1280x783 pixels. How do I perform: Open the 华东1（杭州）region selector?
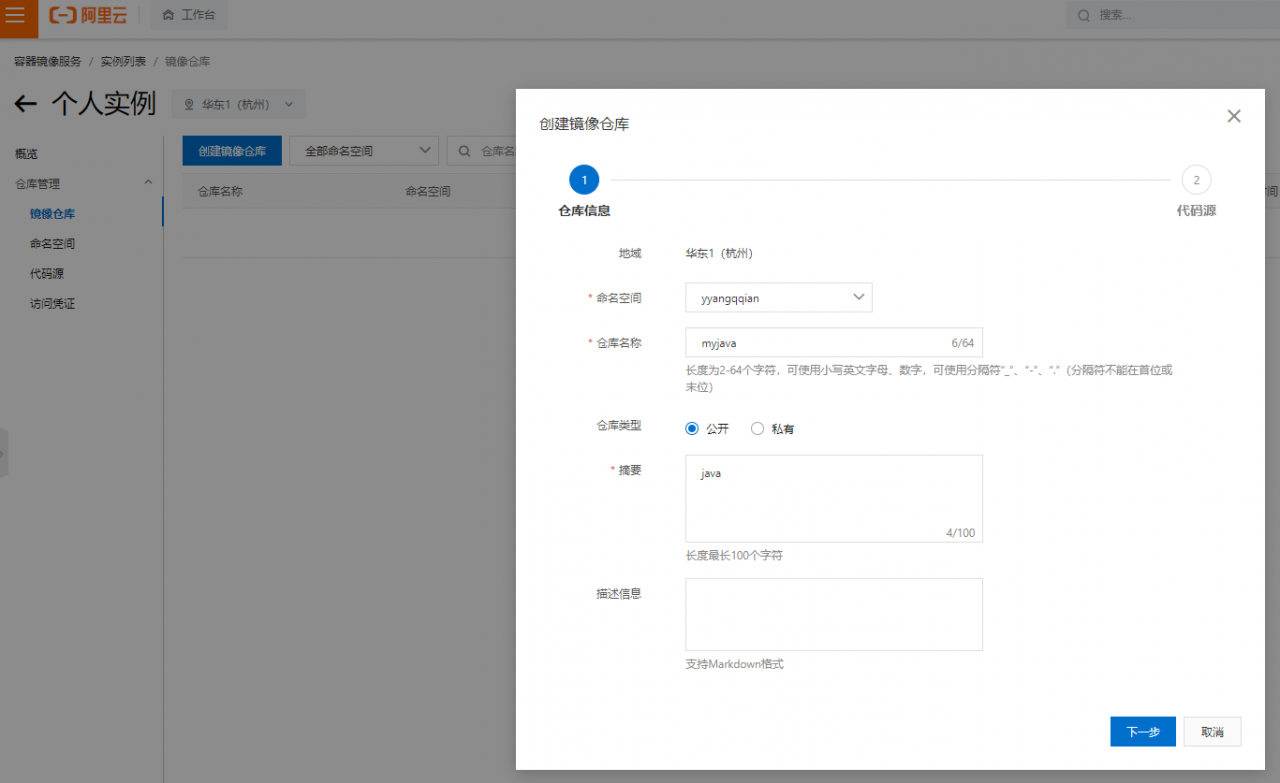click(x=237, y=103)
